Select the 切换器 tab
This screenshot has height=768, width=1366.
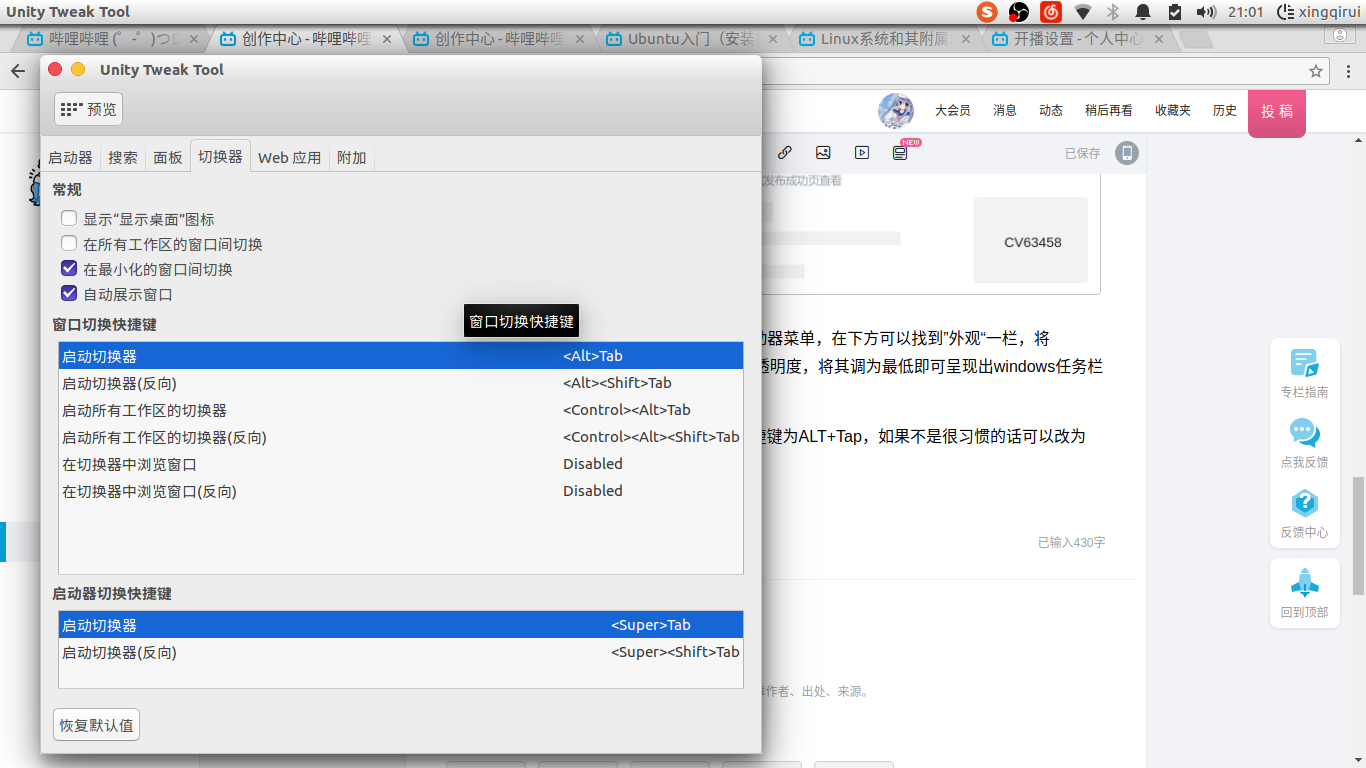(x=220, y=156)
